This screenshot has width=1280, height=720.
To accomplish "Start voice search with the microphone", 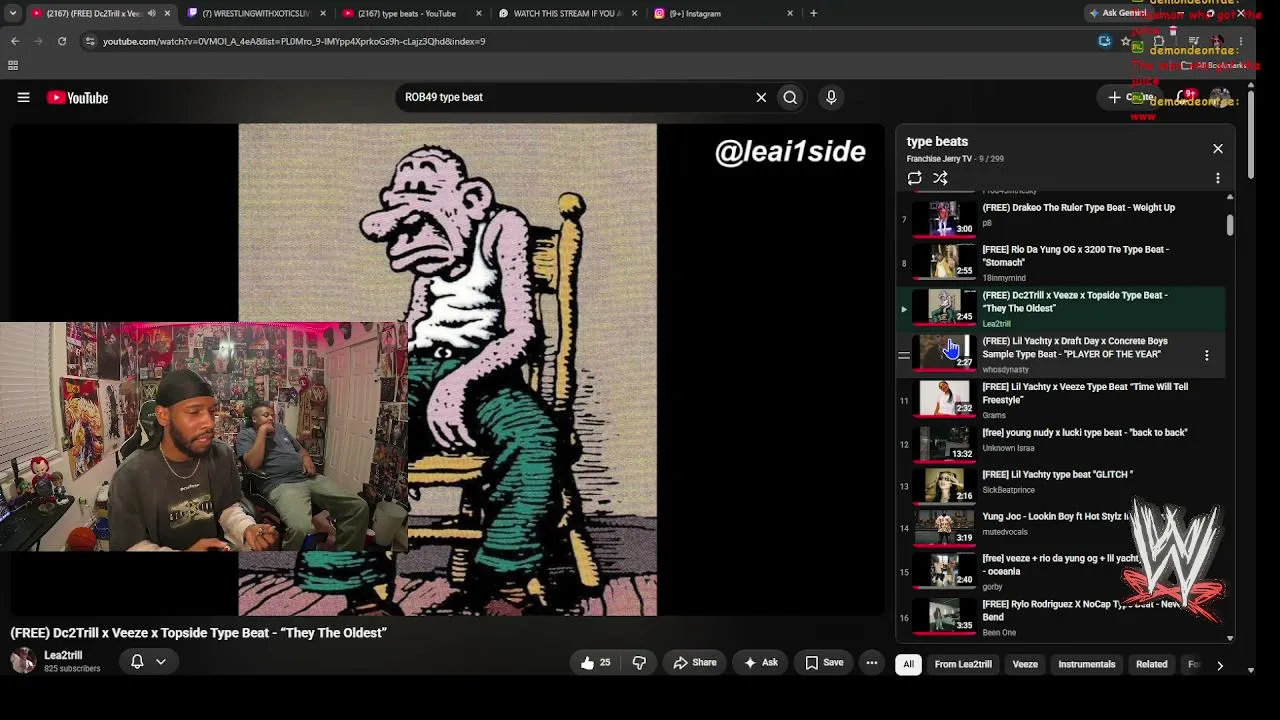I will coord(831,97).
